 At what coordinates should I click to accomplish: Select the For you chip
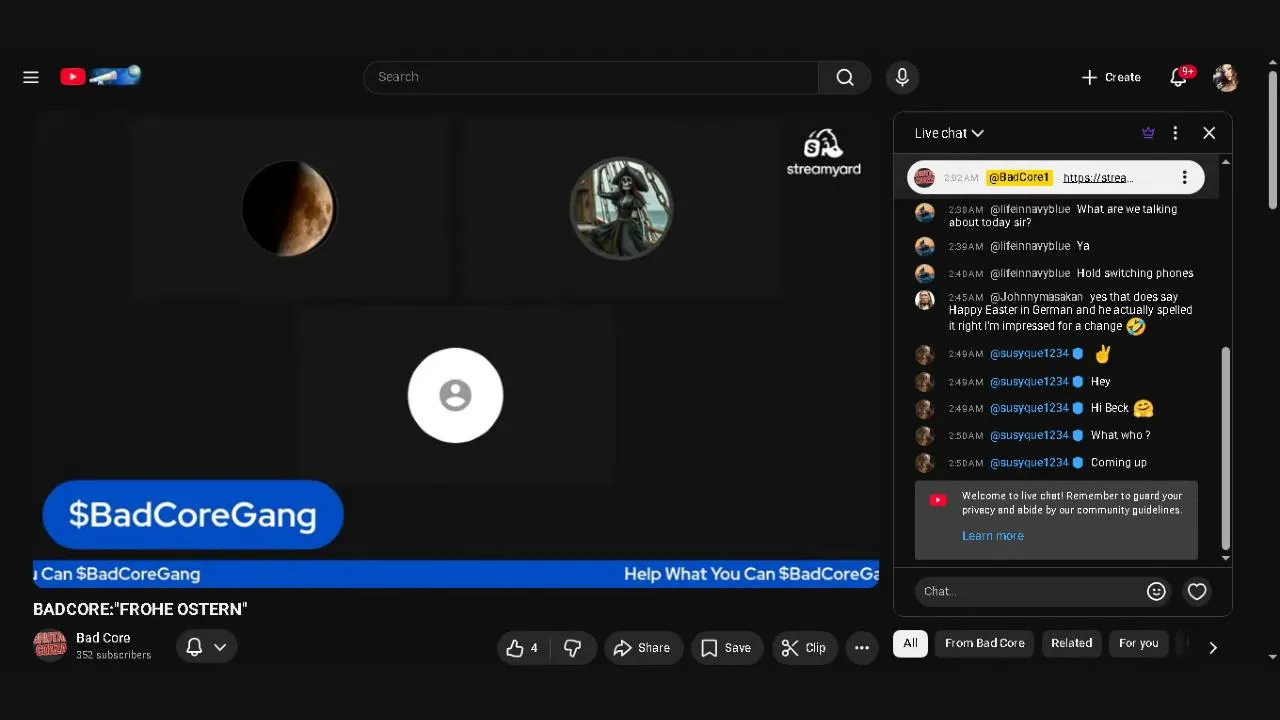click(1138, 643)
